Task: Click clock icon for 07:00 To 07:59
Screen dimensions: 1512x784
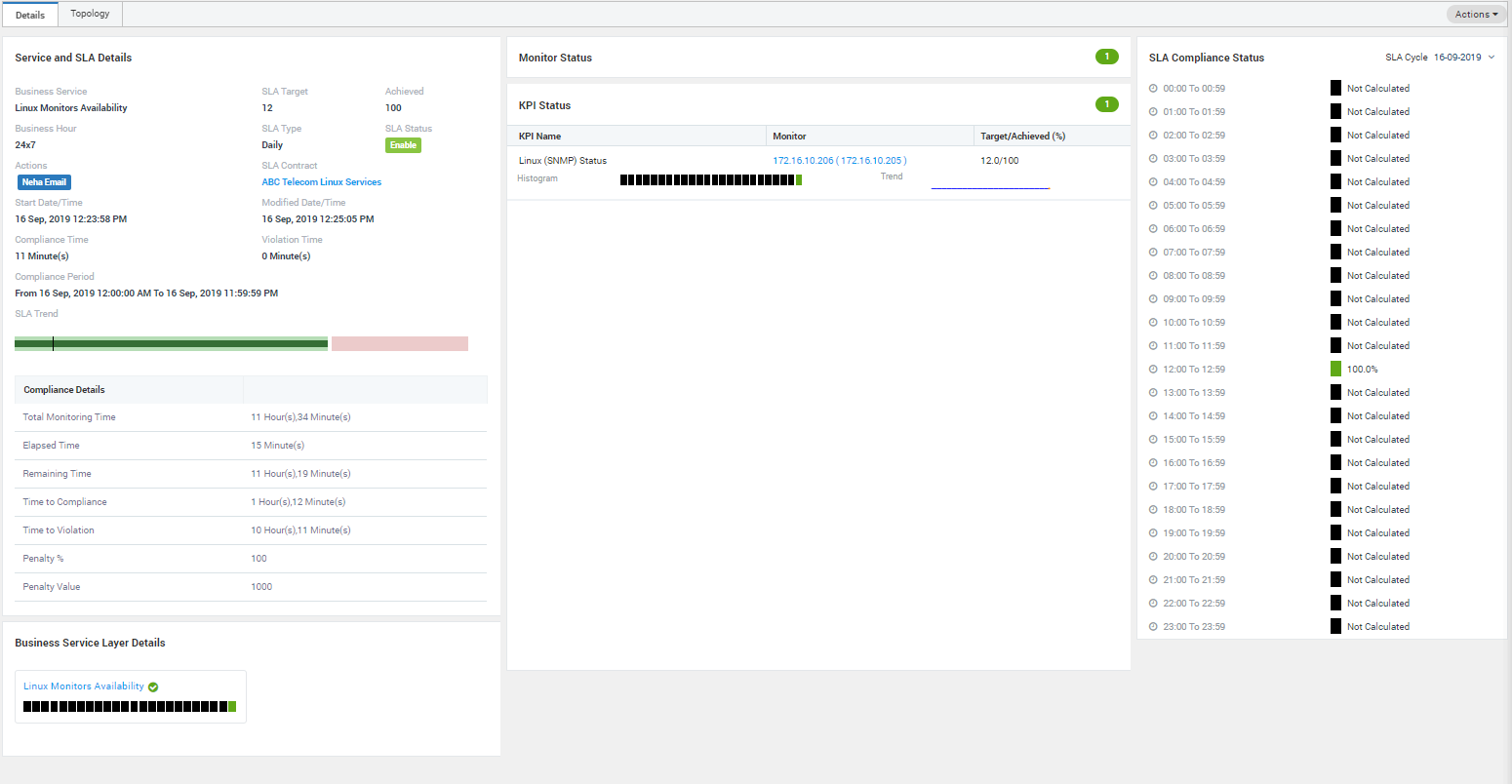Action: (x=1153, y=253)
